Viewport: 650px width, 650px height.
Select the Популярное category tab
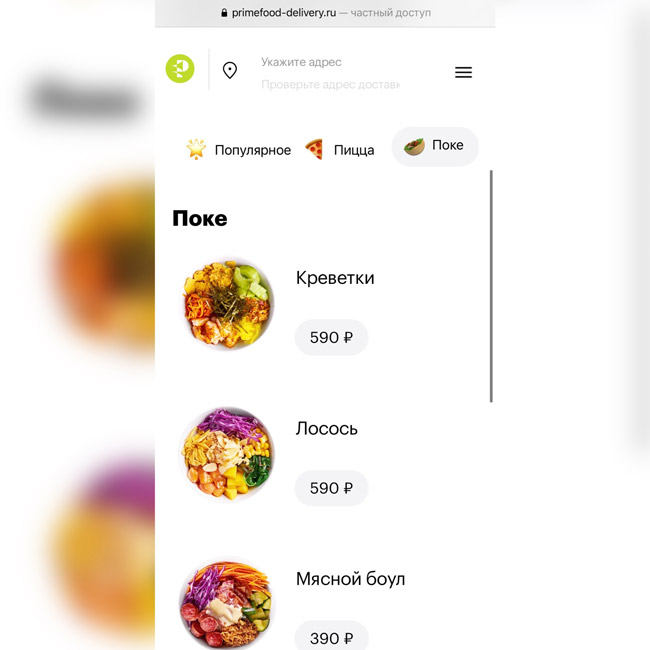coord(239,150)
